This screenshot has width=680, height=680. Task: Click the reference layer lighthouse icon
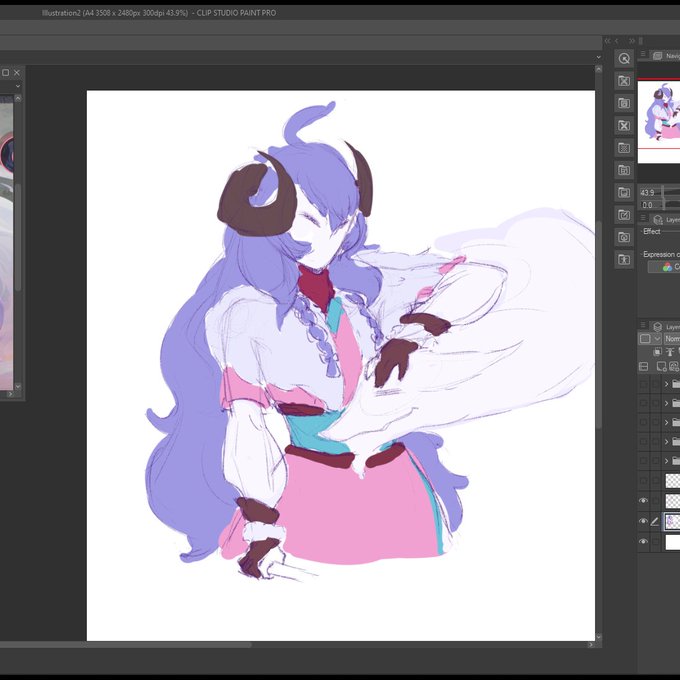pyautogui.click(x=670, y=352)
